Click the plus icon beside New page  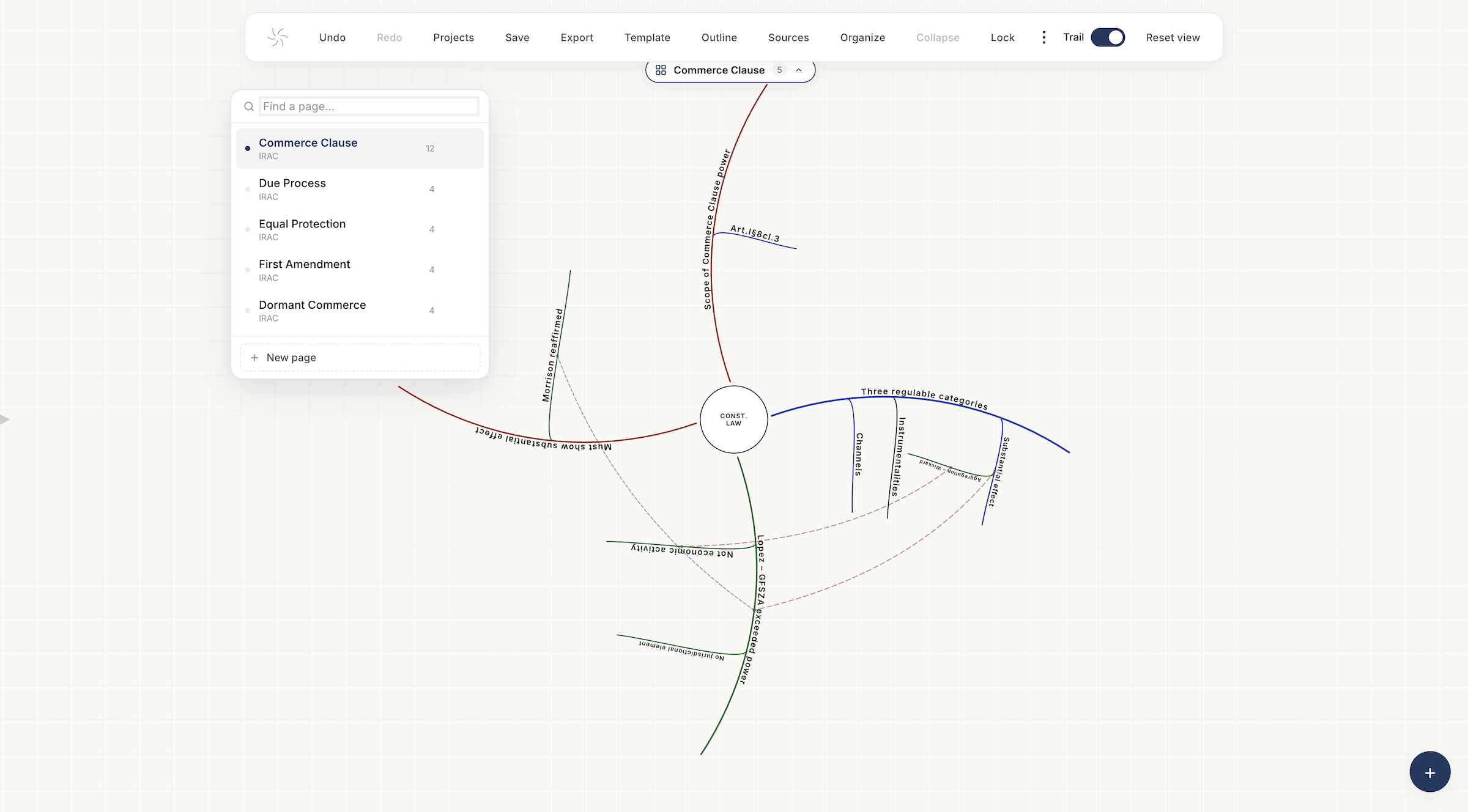pos(254,358)
